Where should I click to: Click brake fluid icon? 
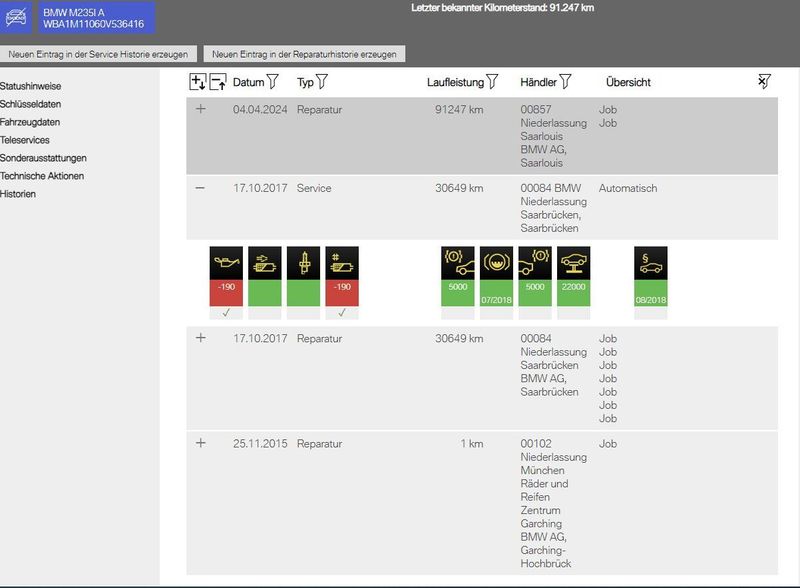(x=496, y=263)
